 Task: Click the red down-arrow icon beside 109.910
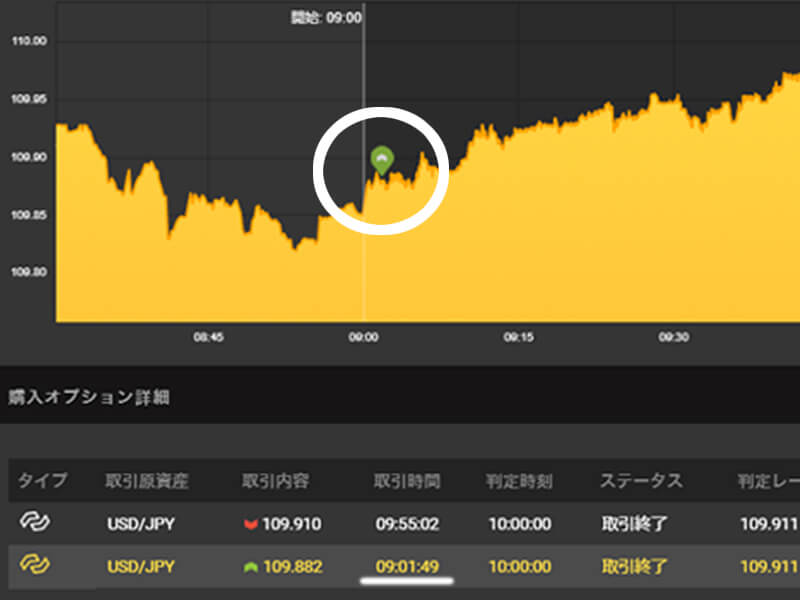click(x=251, y=524)
